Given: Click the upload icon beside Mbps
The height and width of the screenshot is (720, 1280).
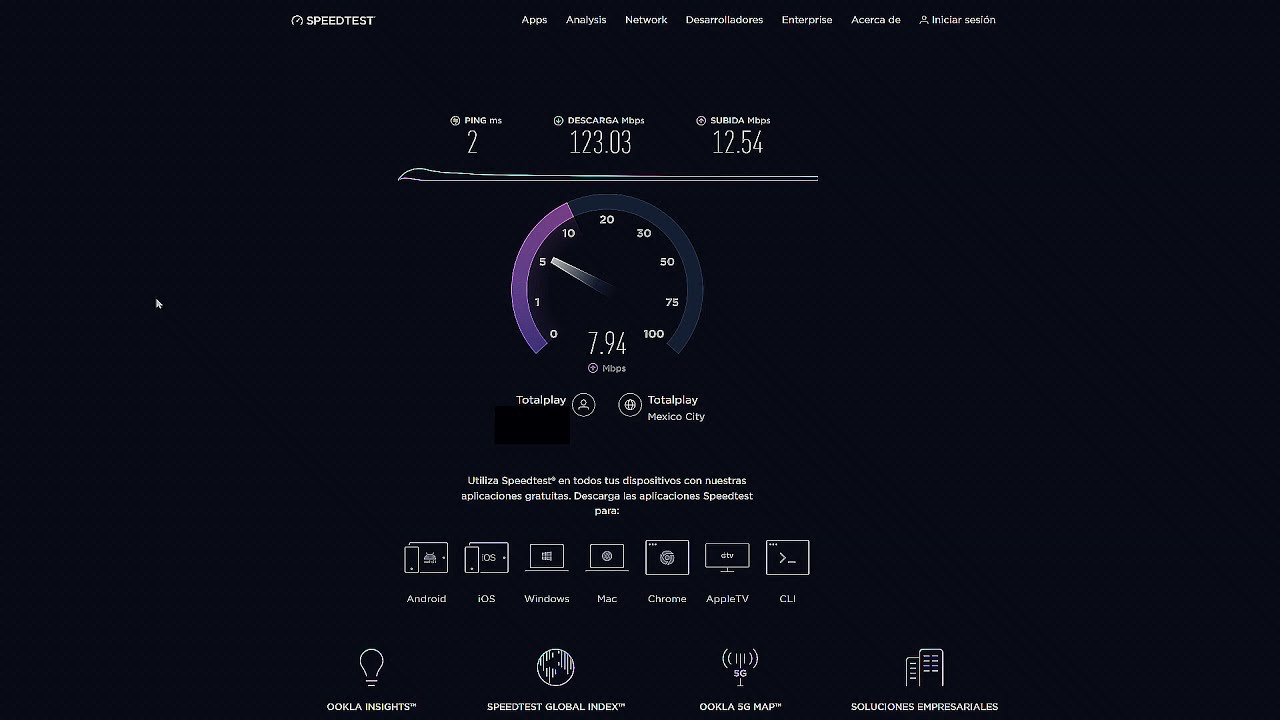Looking at the screenshot, I should point(593,368).
